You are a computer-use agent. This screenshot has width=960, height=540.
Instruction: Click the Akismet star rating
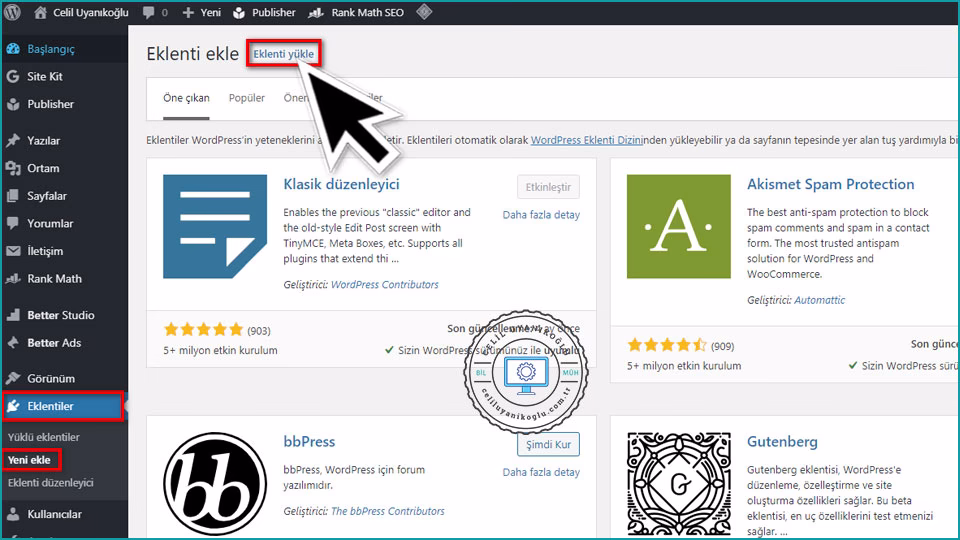point(667,346)
